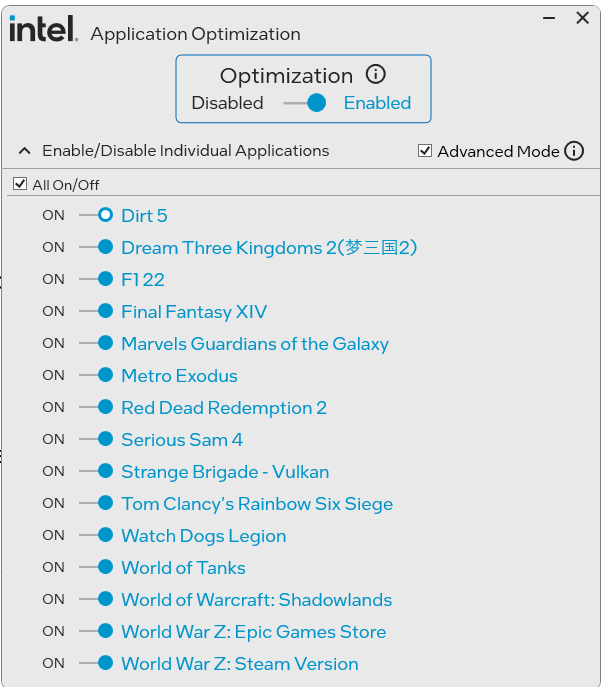The height and width of the screenshot is (687, 602).
Task: Click the Enabled label for Optimization
Action: 377,103
